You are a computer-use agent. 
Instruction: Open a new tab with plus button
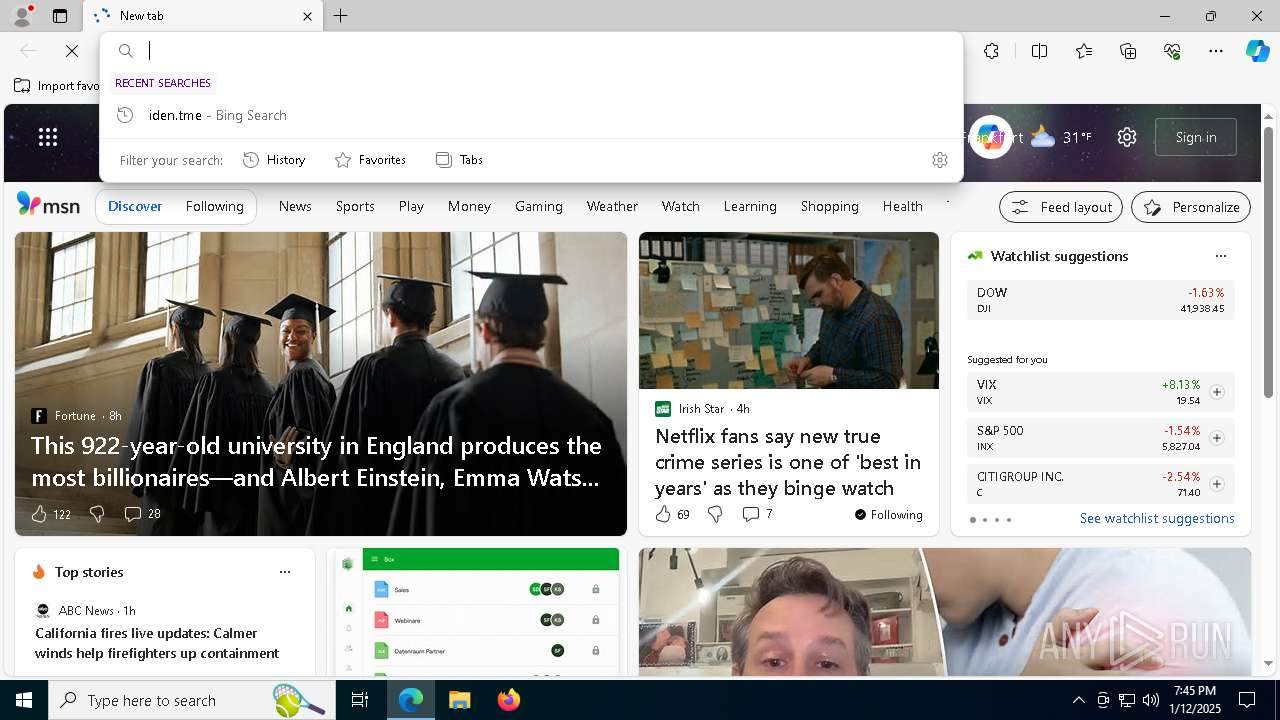click(x=341, y=16)
